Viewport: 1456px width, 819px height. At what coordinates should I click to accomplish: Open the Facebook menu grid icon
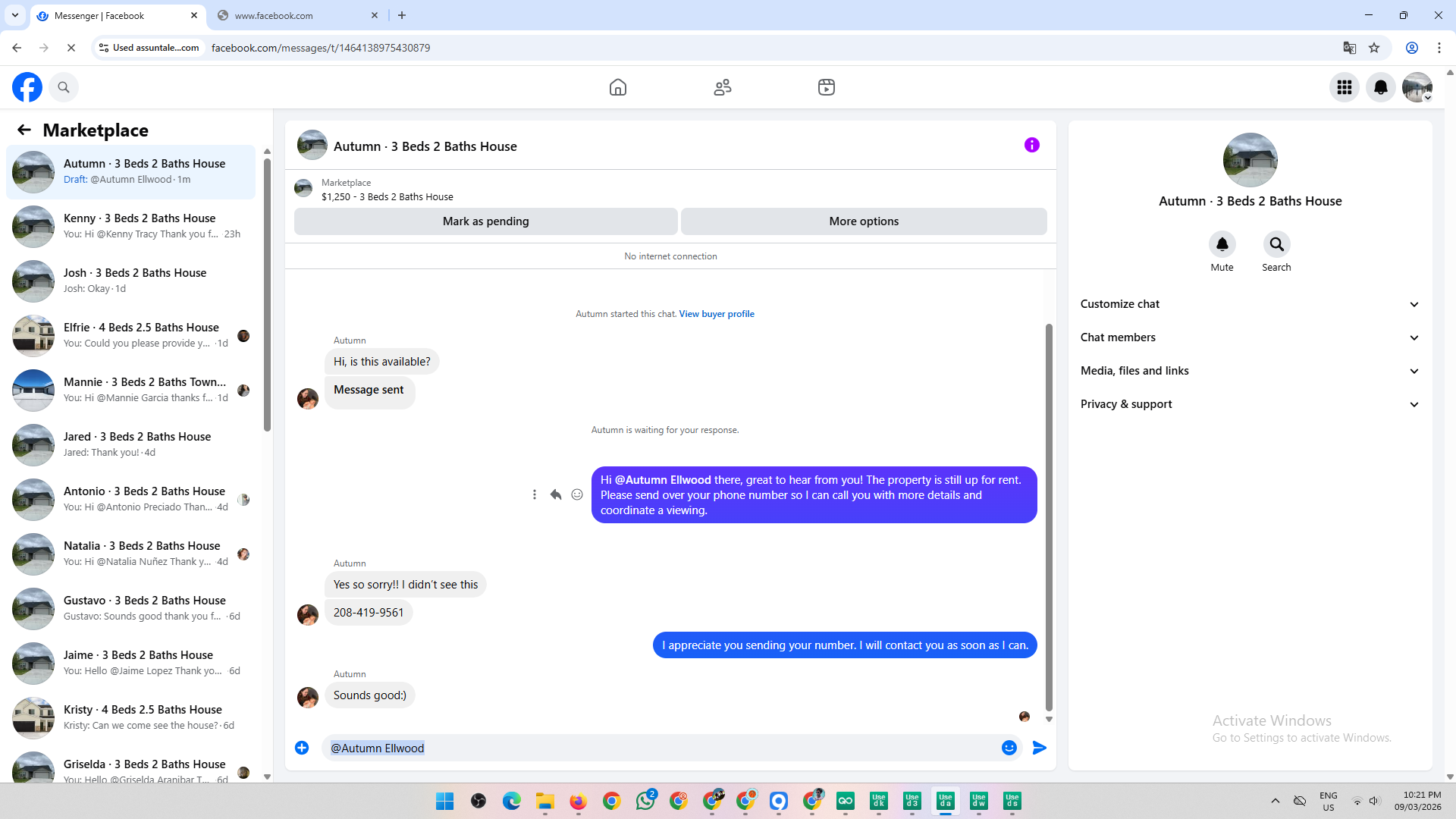point(1344,87)
